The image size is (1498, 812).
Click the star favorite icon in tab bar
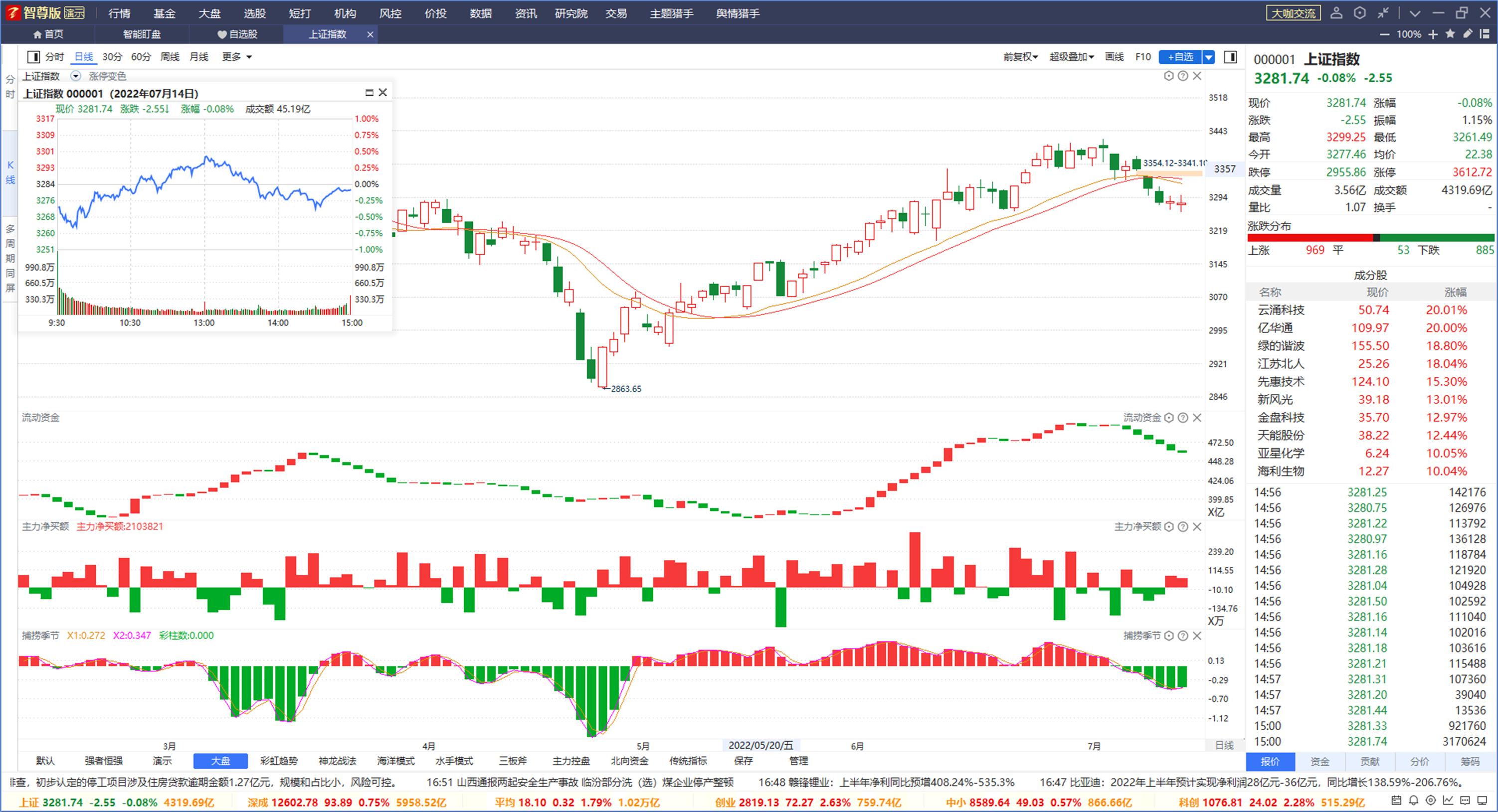pyautogui.click(x=1450, y=34)
